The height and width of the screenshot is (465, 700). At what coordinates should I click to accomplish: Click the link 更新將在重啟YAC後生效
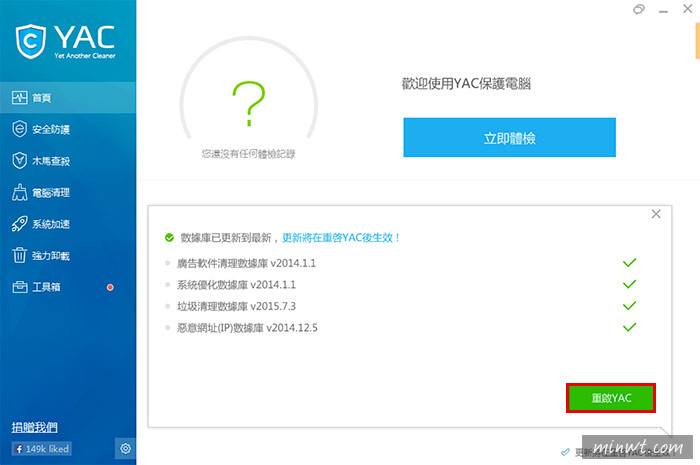pyautogui.click(x=341, y=238)
